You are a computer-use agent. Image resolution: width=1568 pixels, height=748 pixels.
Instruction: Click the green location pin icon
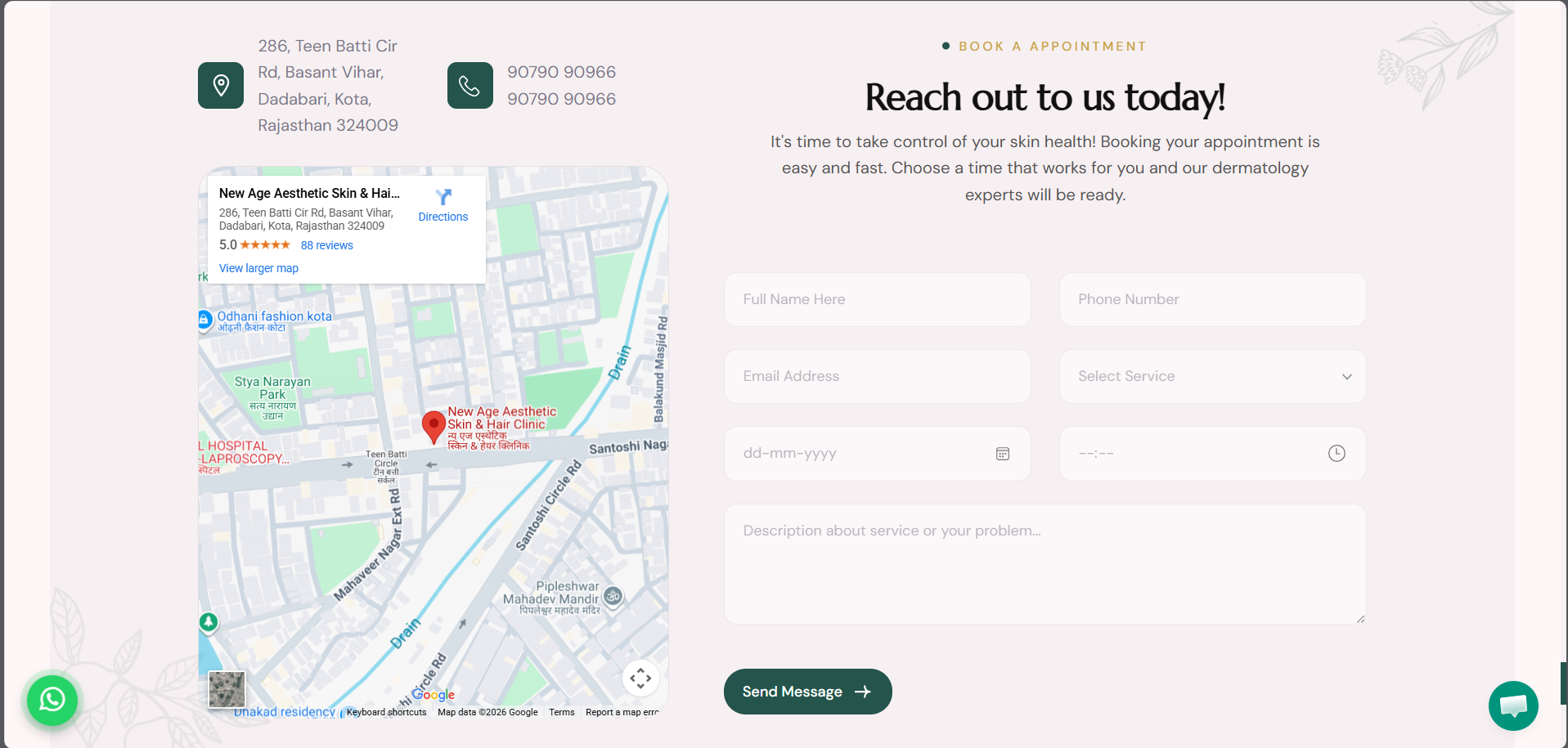(x=221, y=86)
